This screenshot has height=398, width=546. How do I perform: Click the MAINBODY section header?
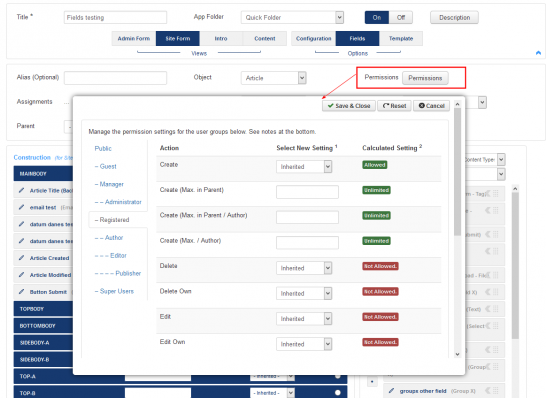point(43,173)
